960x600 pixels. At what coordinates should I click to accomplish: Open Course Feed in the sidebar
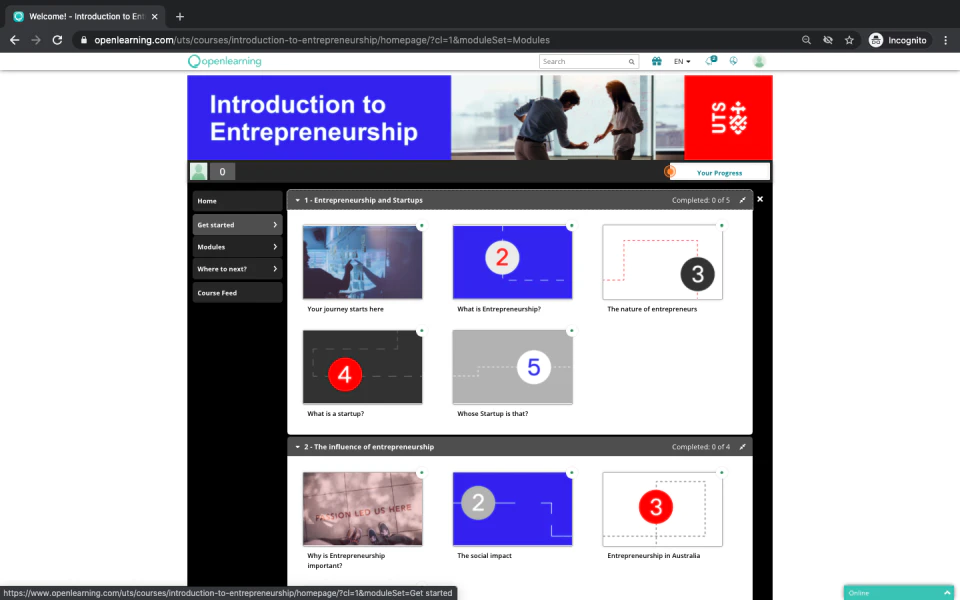tap(238, 293)
